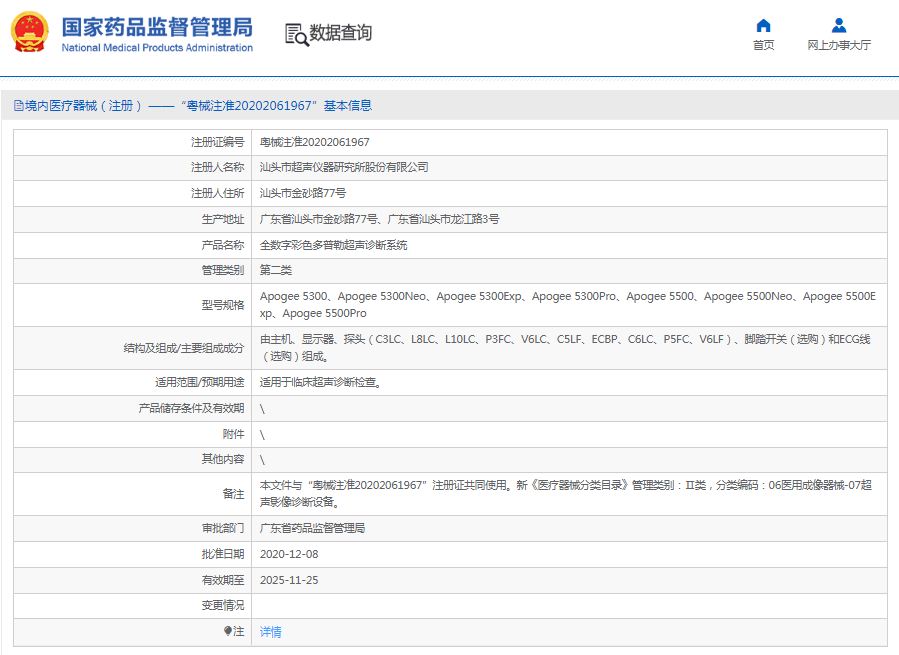Click the 审批部门 row label
The image size is (899, 655).
click(222, 528)
